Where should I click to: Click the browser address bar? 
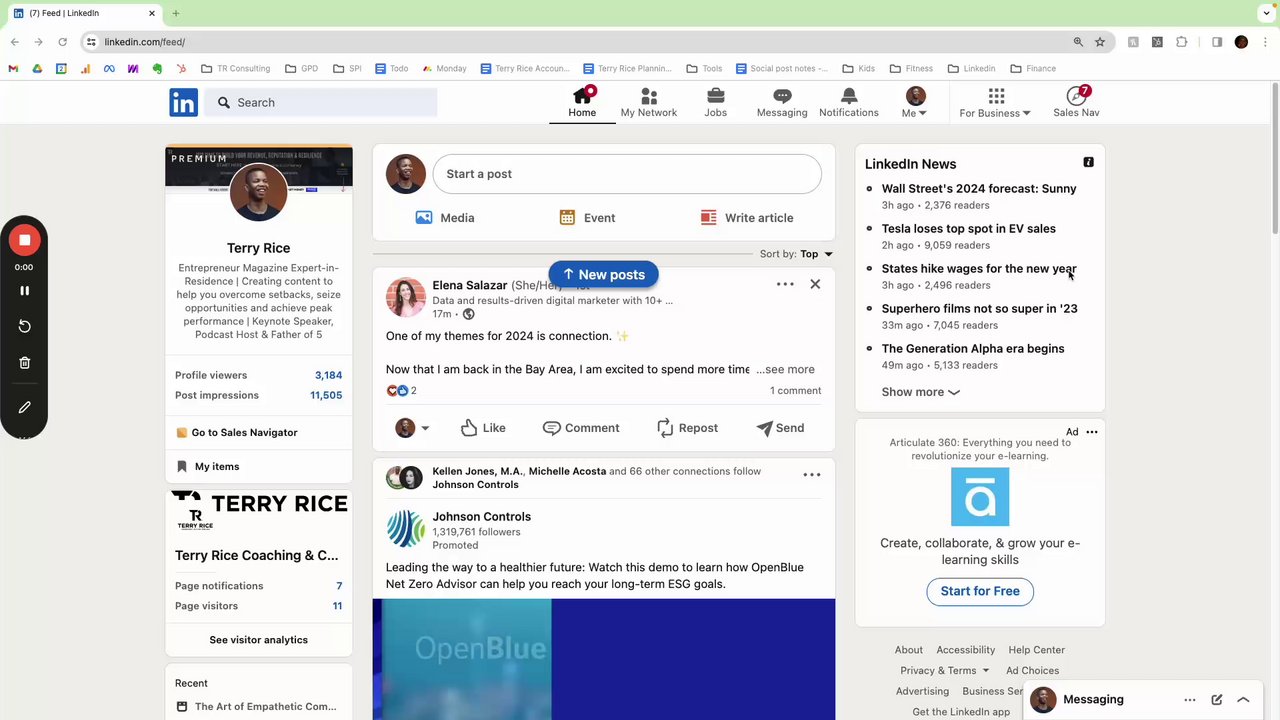tap(580, 42)
